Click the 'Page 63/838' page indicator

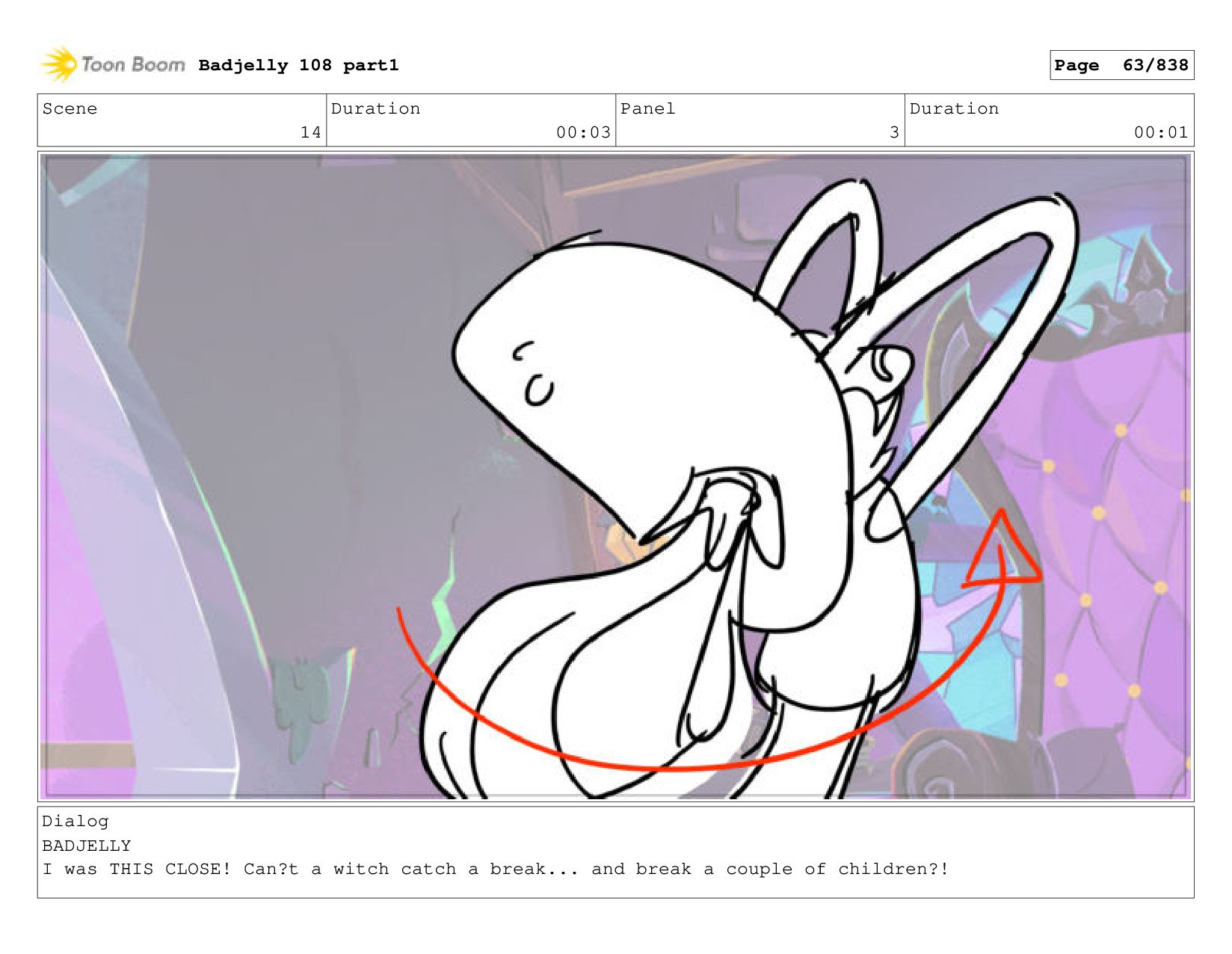pos(1121,65)
